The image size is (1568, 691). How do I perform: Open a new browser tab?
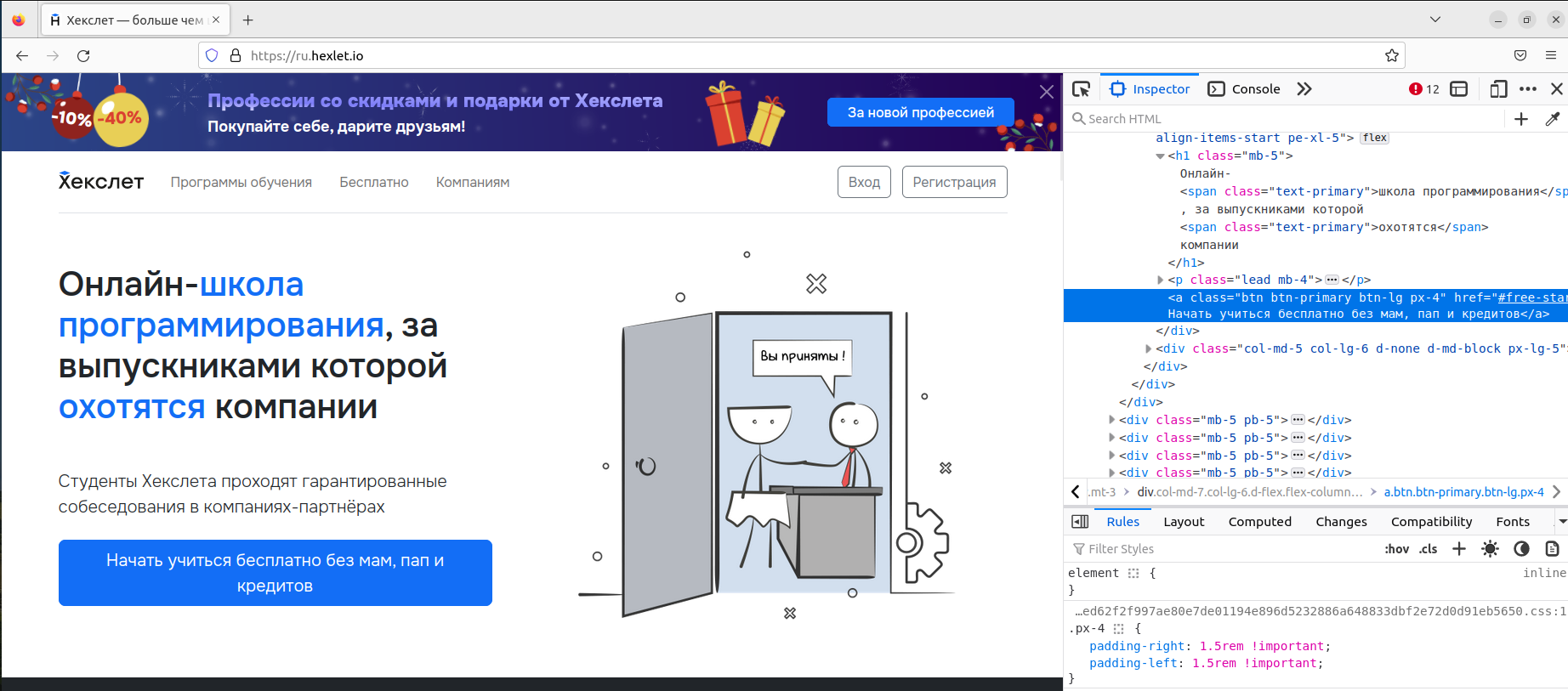248,20
